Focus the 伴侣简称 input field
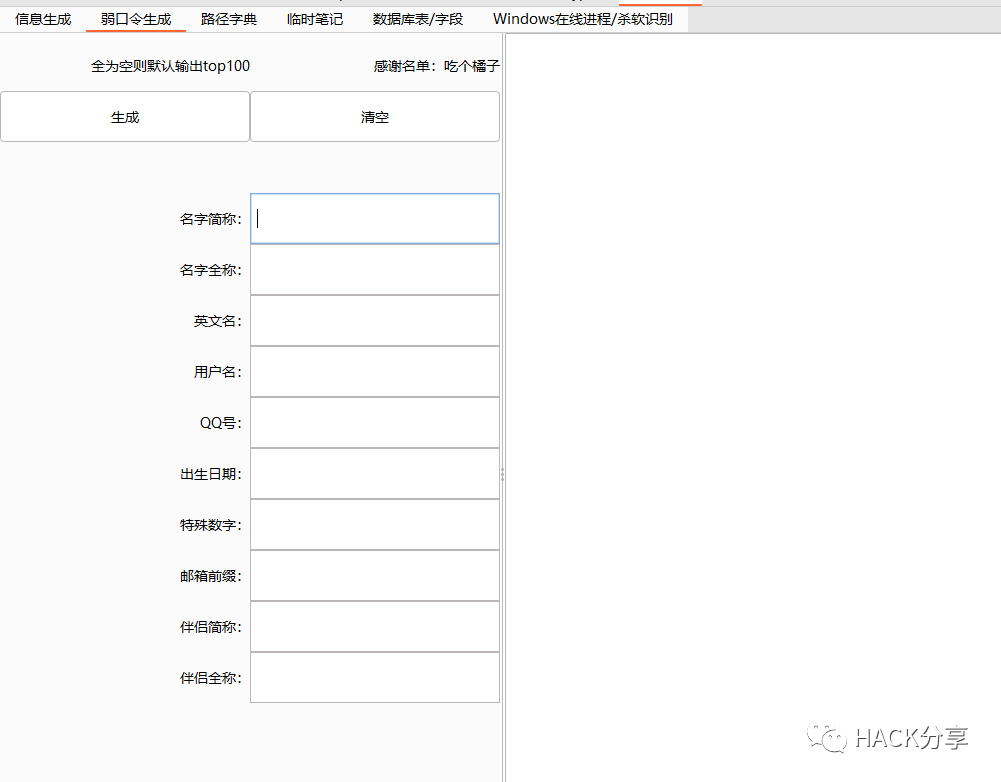This screenshot has width=1001, height=782. point(375,627)
